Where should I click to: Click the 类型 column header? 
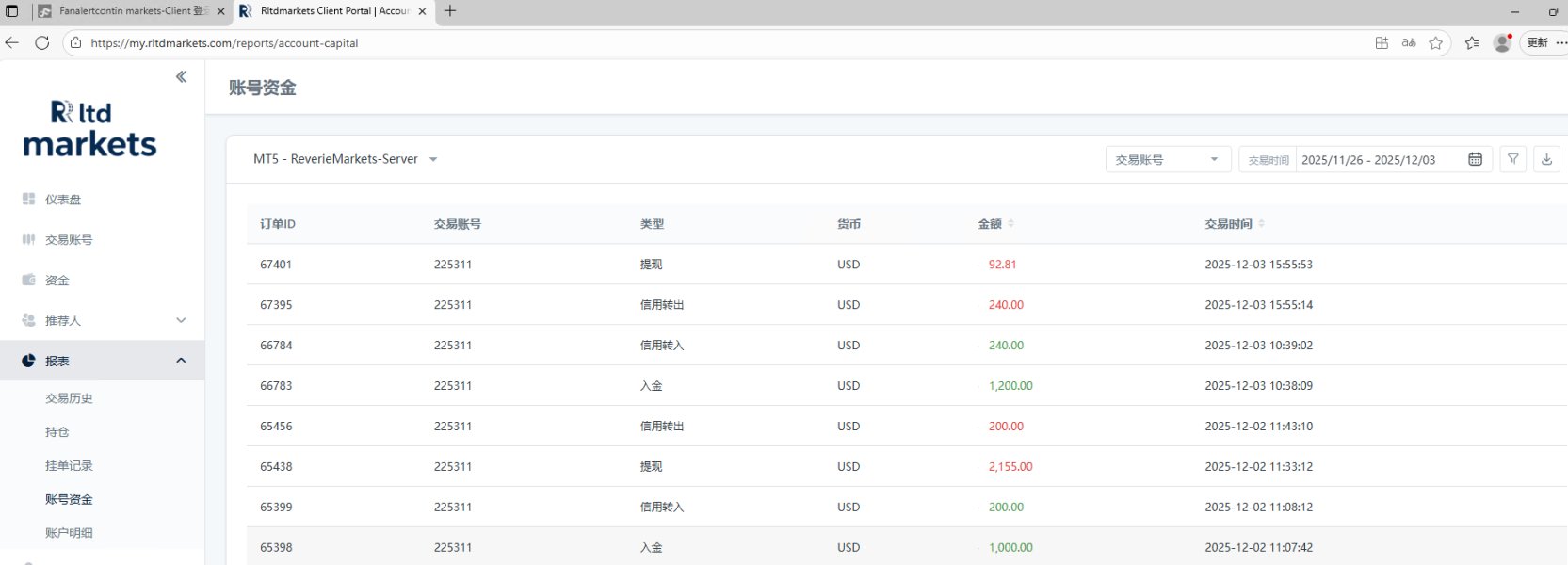[x=652, y=224]
